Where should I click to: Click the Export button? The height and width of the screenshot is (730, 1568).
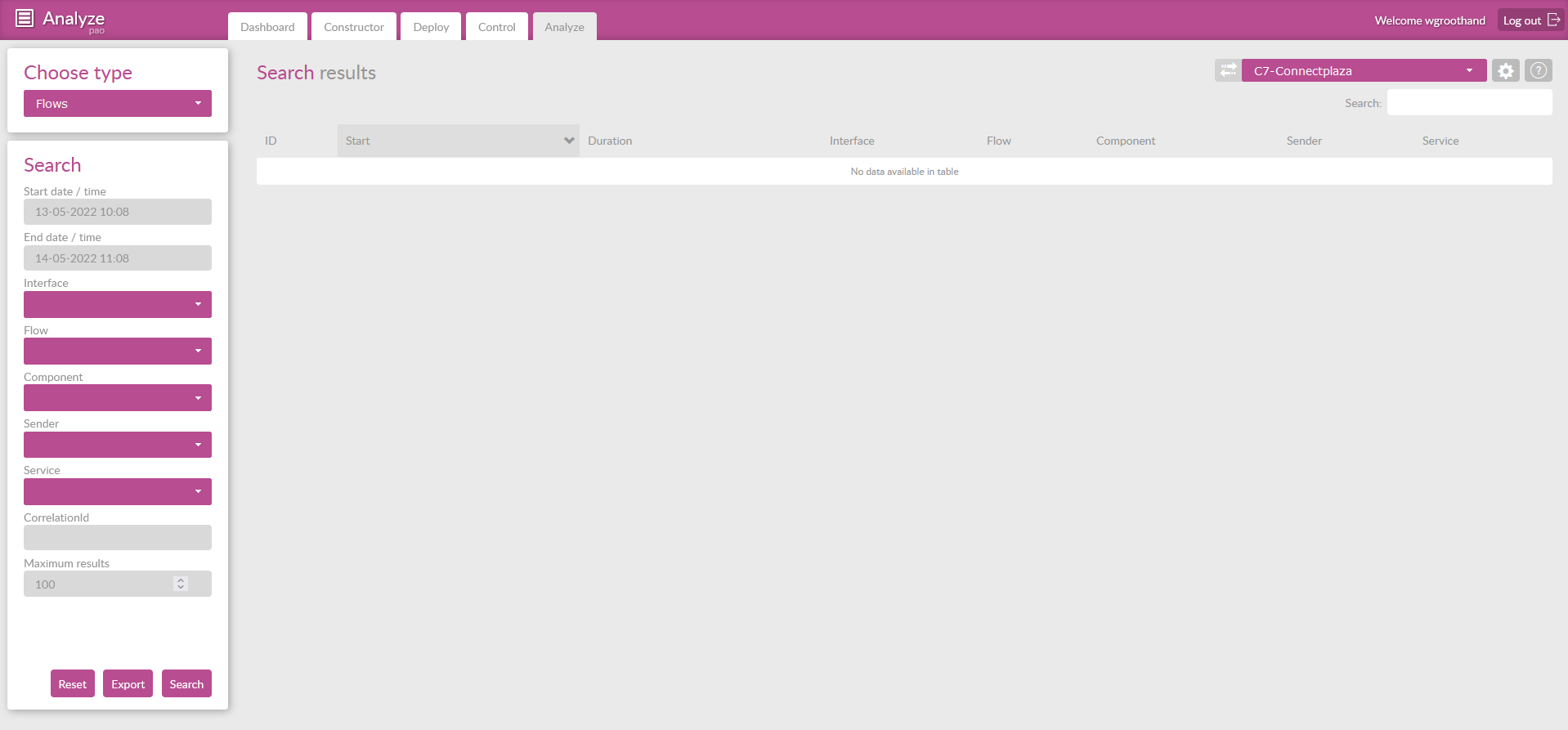(128, 684)
